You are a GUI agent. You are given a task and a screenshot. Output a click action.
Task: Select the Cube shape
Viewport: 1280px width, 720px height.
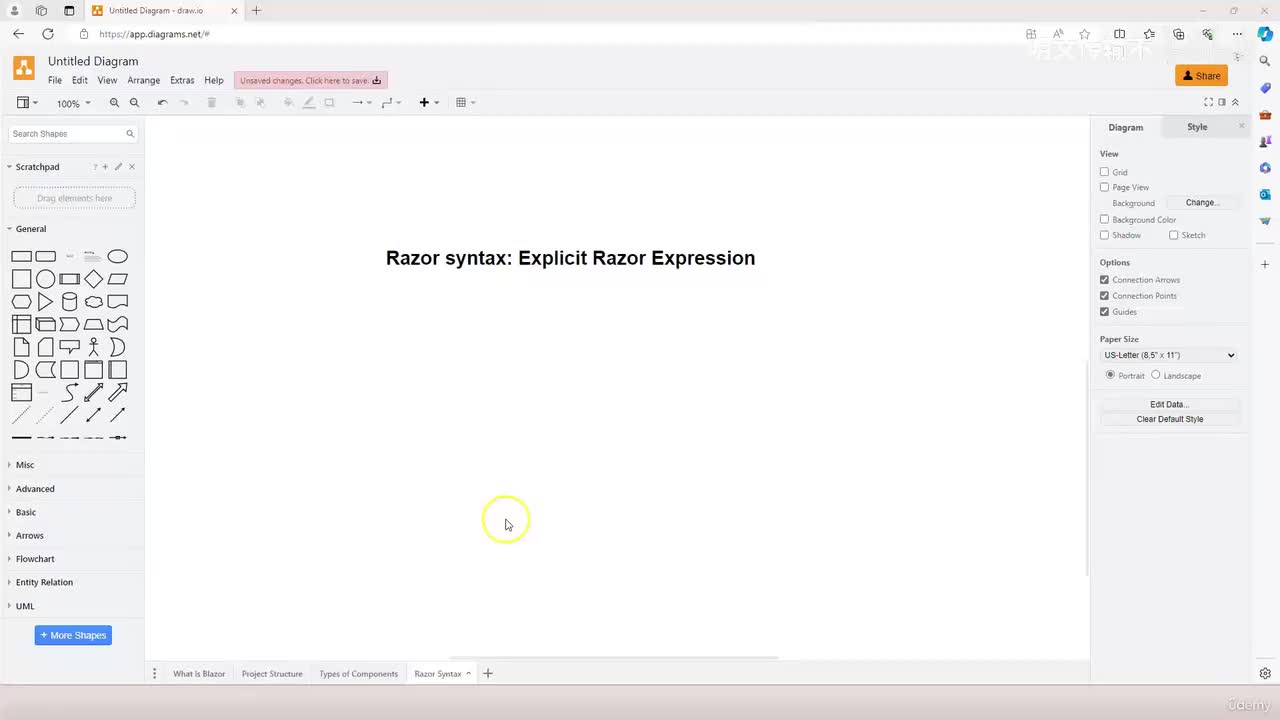[45, 324]
